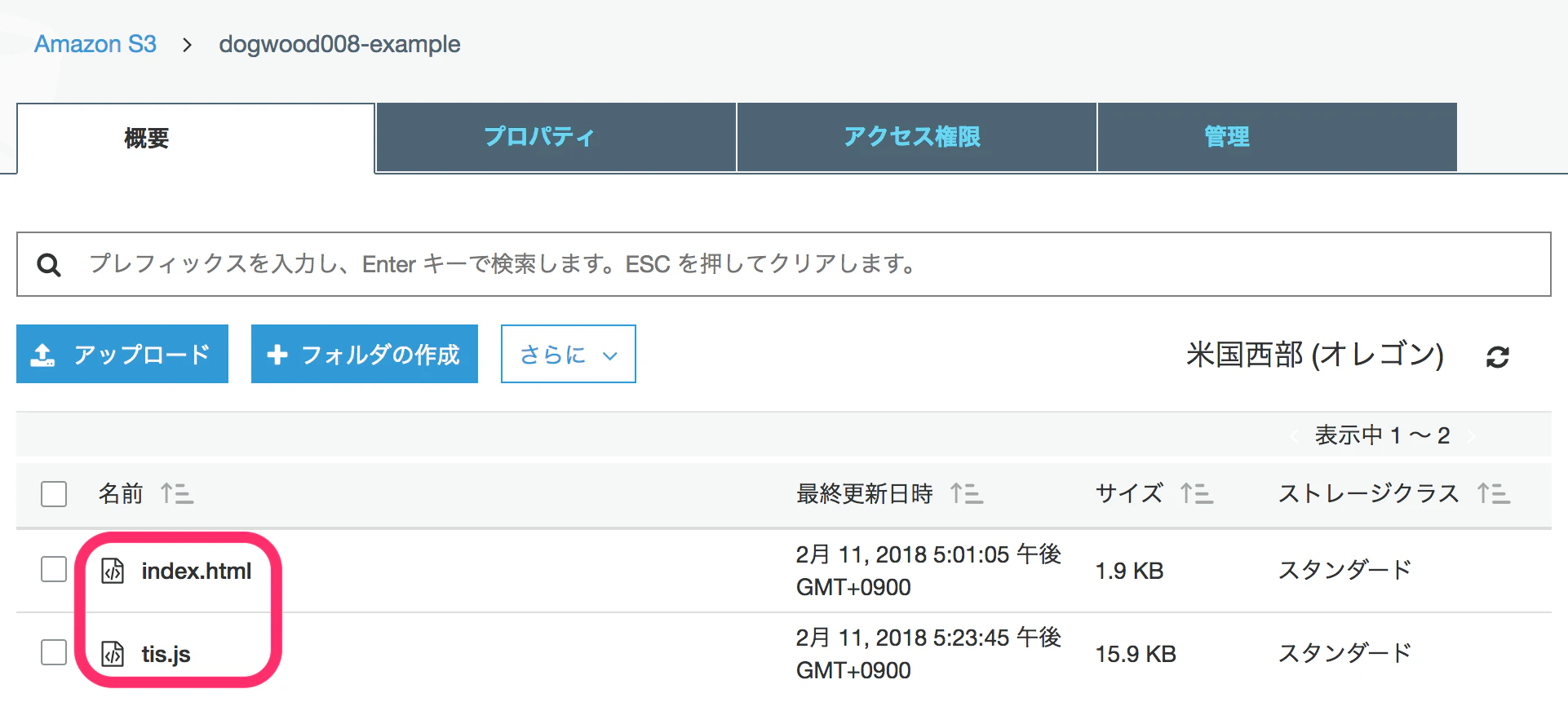Viewport: 1568px width, 724px height.
Task: Sort by last modified using 最終更新日時 sort icon
Action: 967,493
